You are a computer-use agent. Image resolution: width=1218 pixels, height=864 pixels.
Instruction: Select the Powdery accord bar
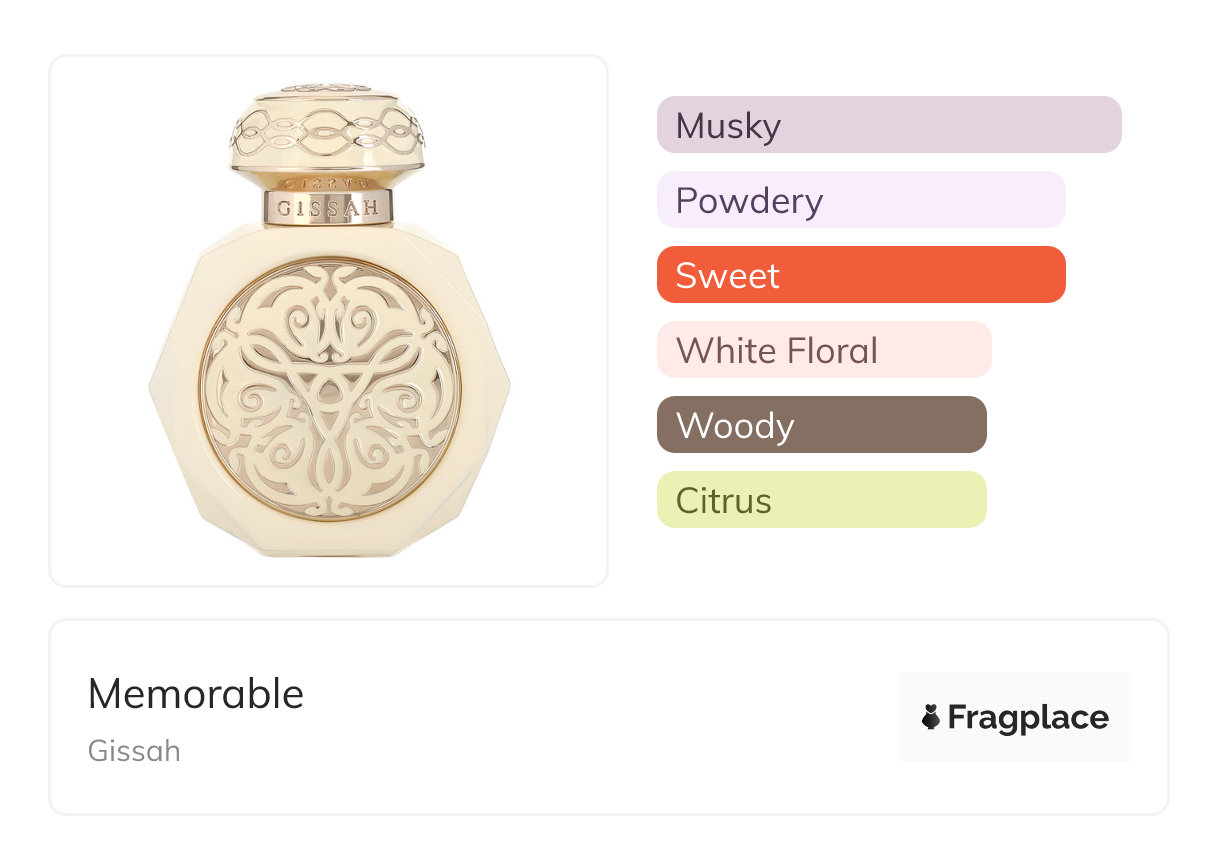pos(861,200)
